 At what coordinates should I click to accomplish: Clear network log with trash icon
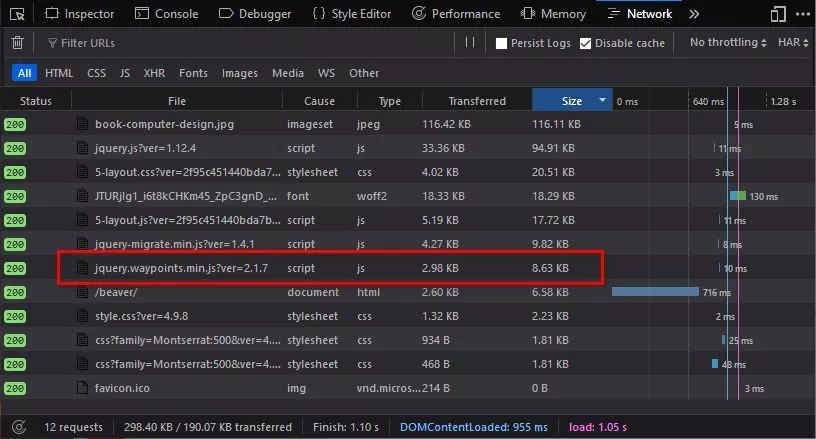pos(17,43)
